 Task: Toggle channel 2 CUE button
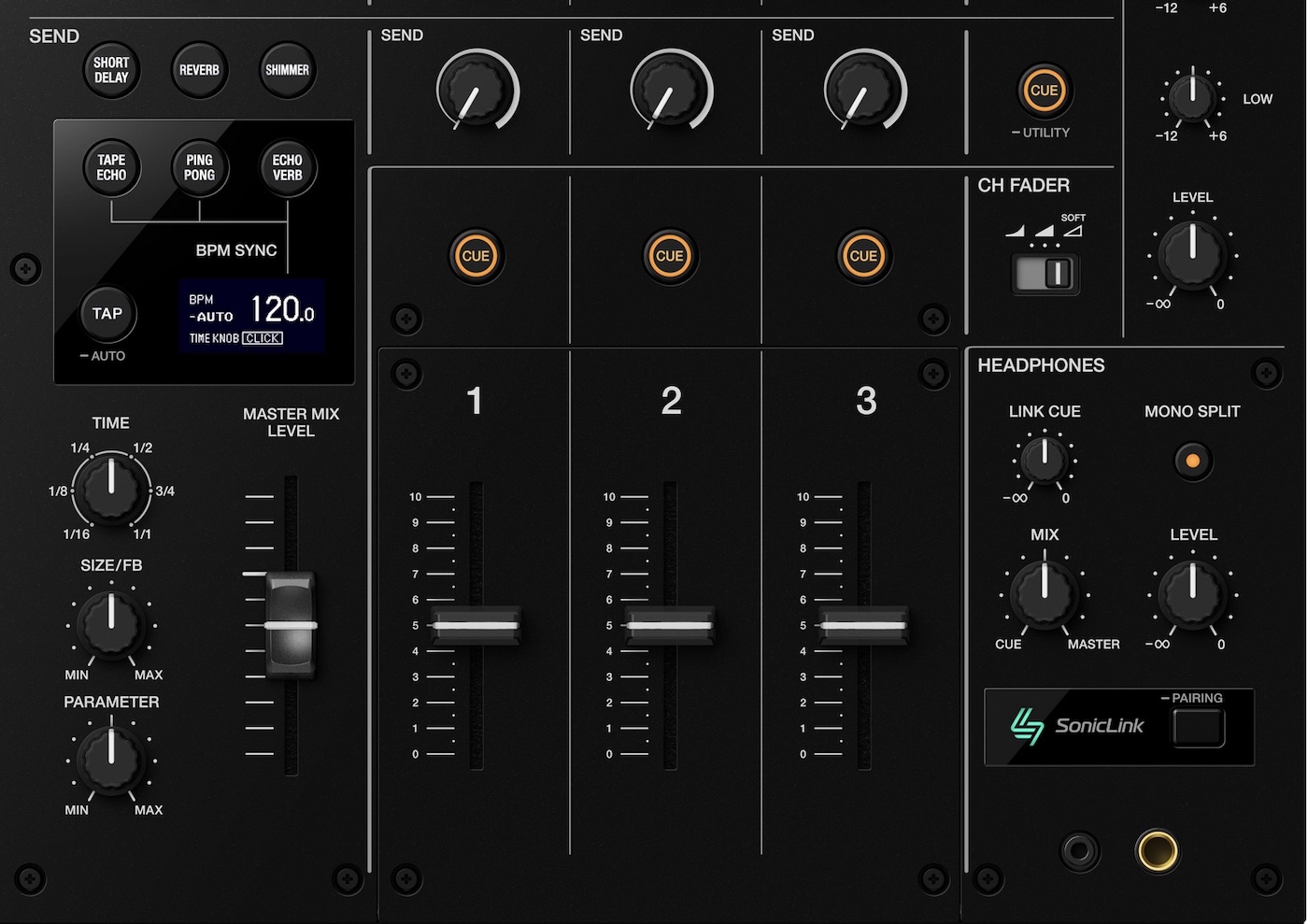pyautogui.click(x=669, y=256)
